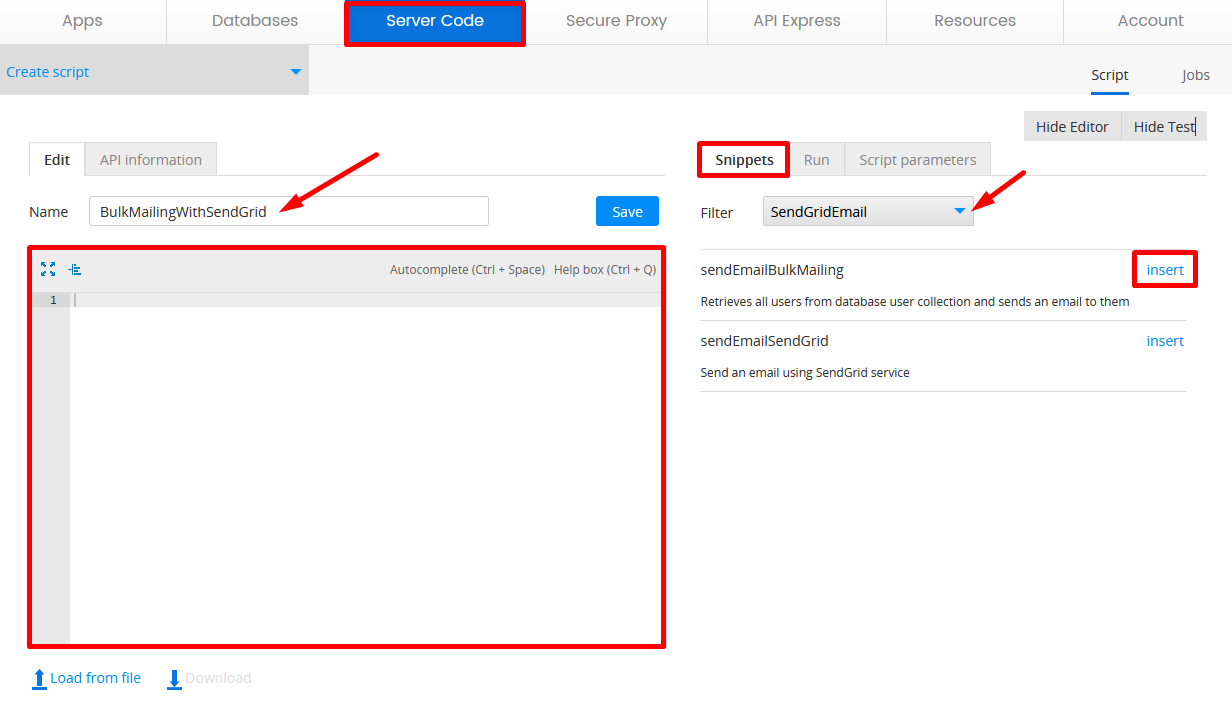Select the Edit tab
1232x701 pixels.
click(x=57, y=159)
